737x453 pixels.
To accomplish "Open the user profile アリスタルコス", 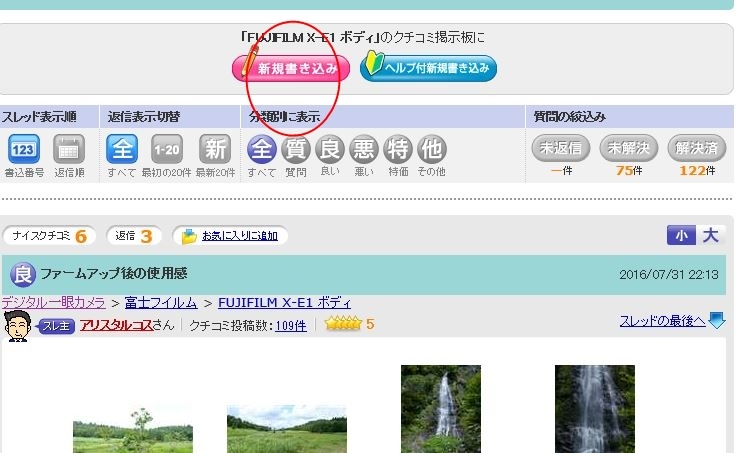I will coord(117,325).
